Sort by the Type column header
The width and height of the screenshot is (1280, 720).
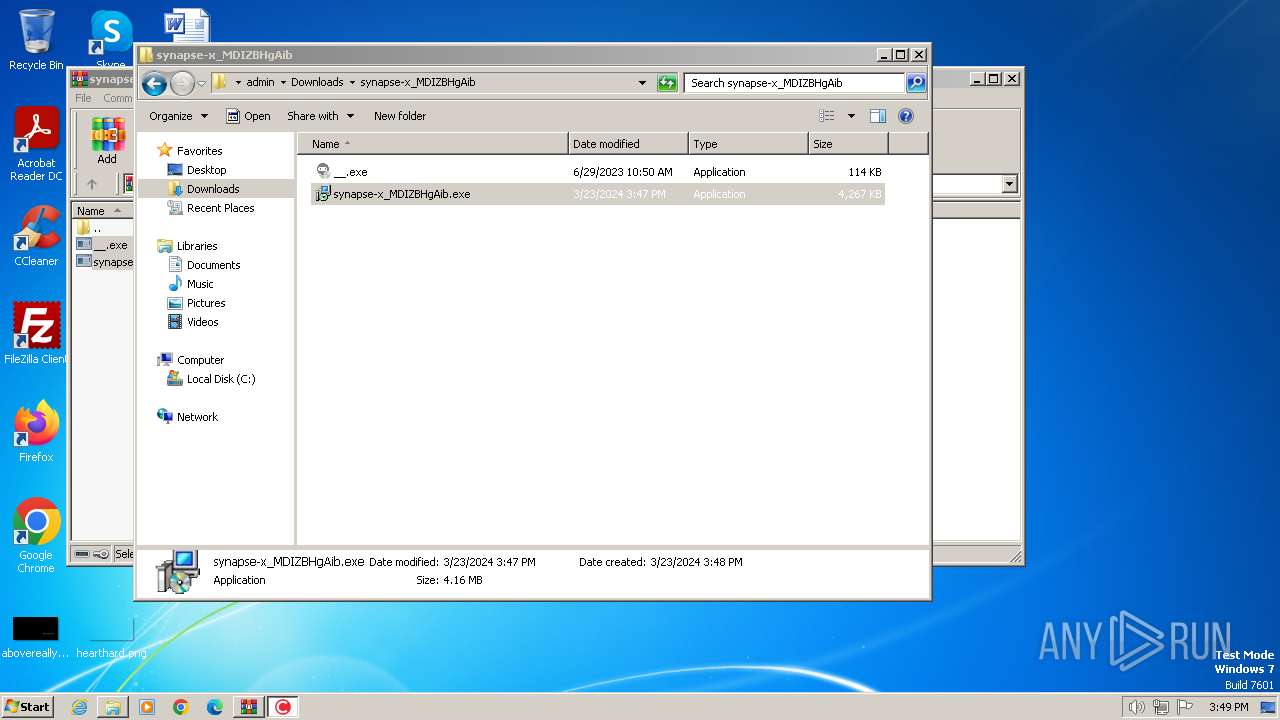coord(748,144)
